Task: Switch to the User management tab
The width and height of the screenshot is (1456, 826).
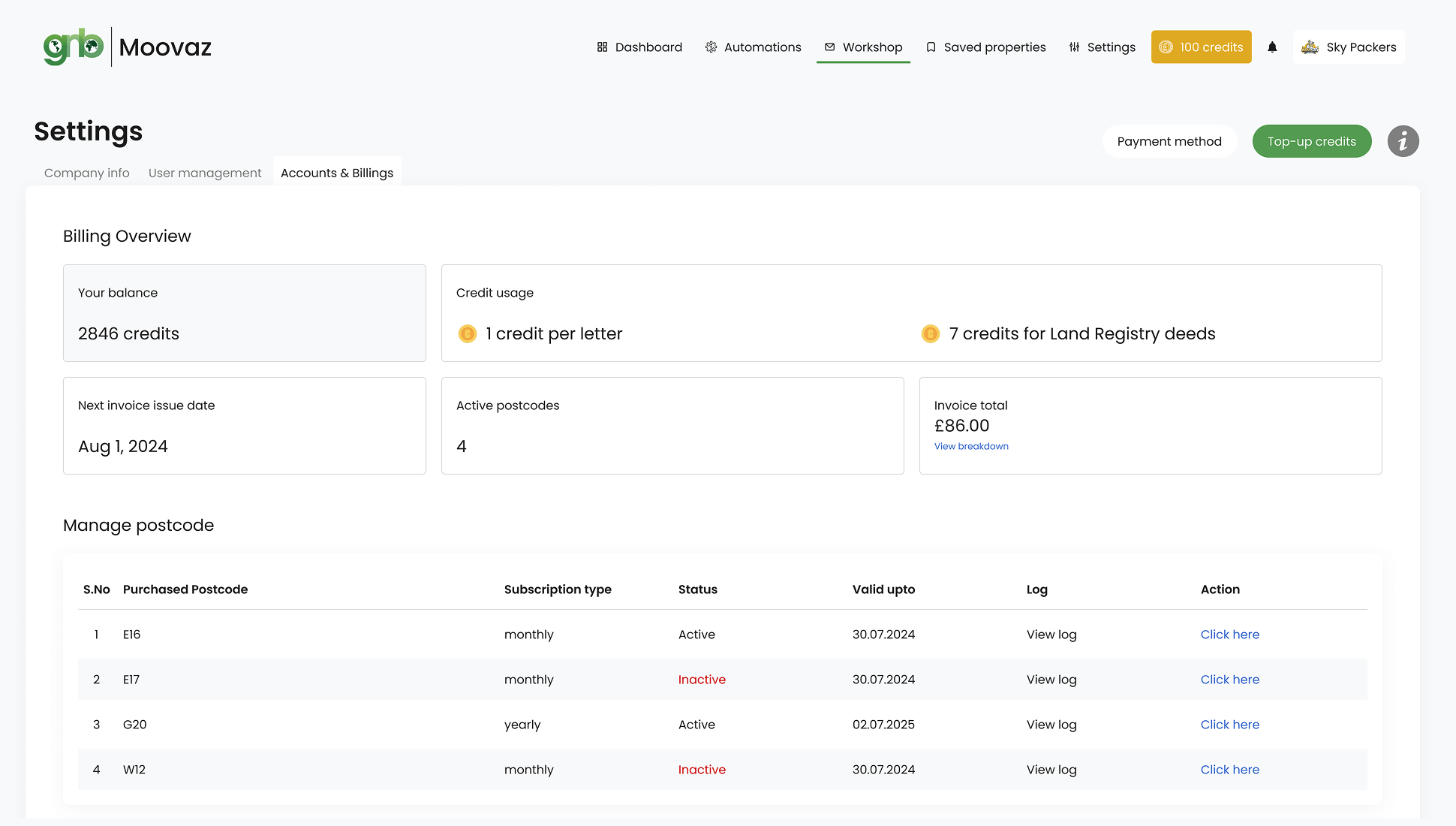Action: point(205,173)
